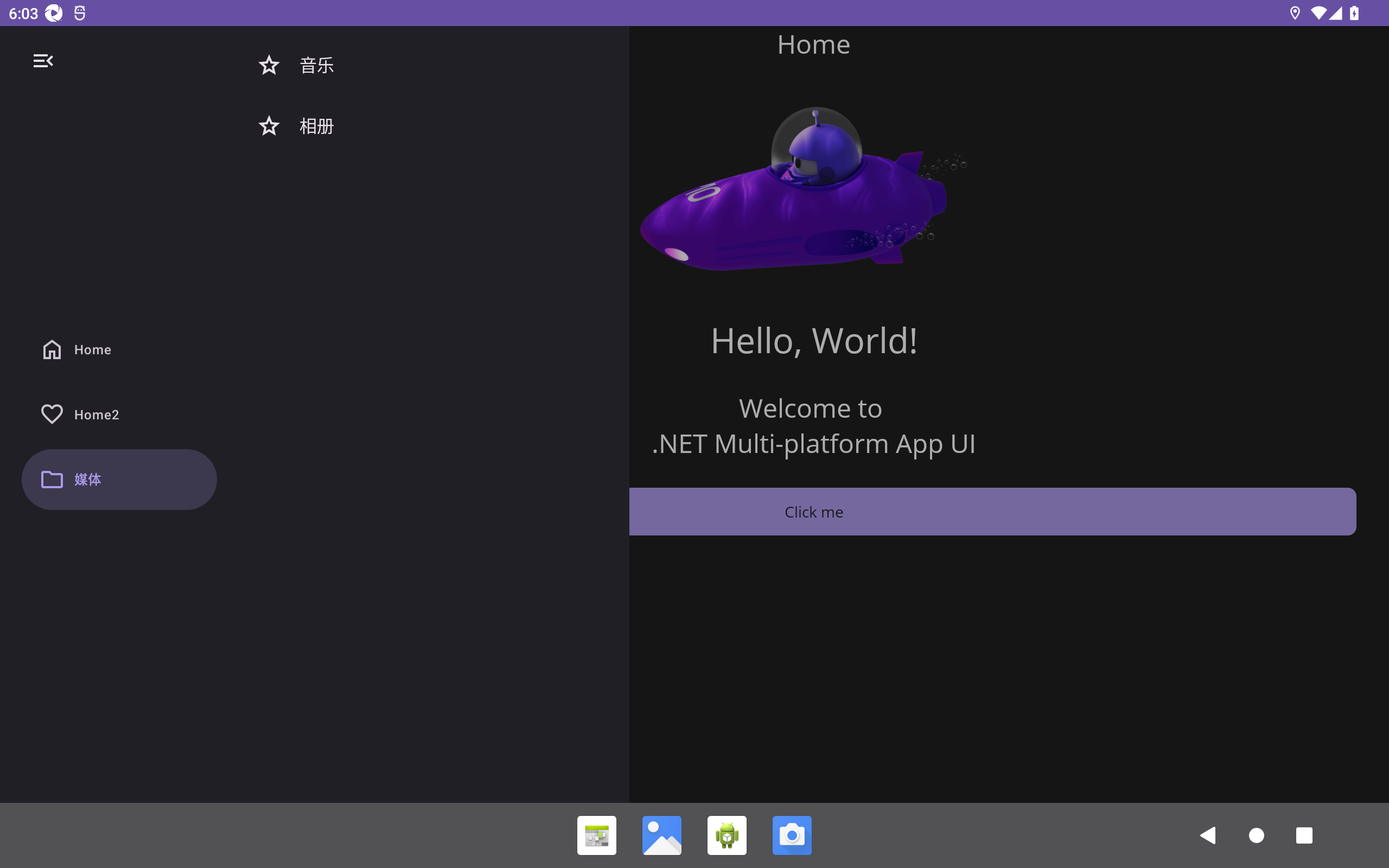Click the battery icon in status bar

pos(1354,13)
